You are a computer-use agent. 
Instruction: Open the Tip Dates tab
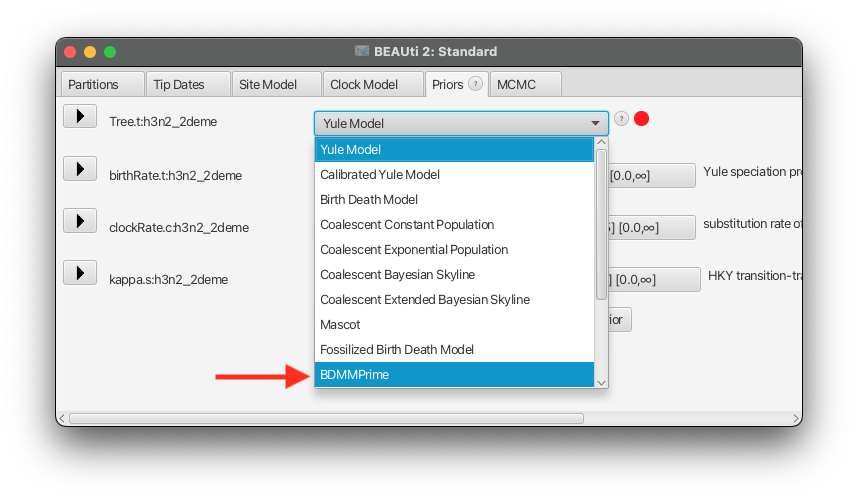coord(188,84)
